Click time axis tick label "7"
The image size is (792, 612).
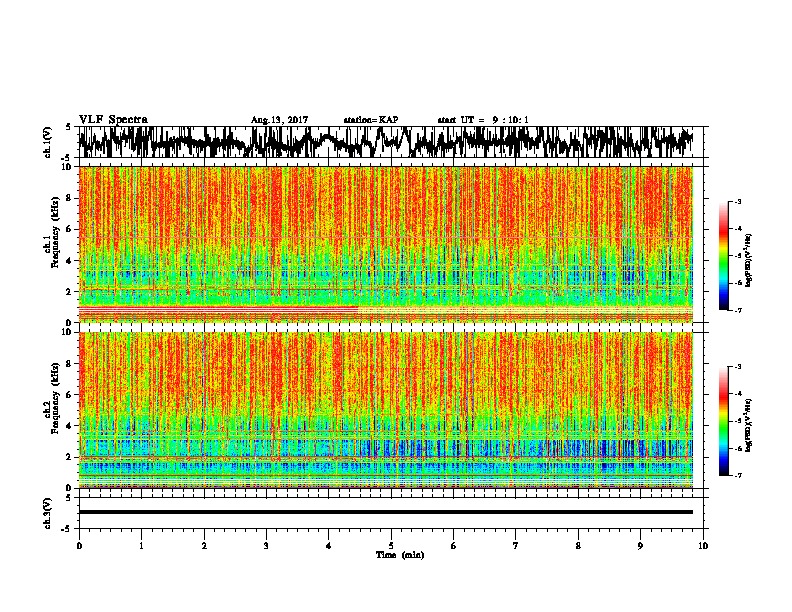pyautogui.click(x=516, y=546)
